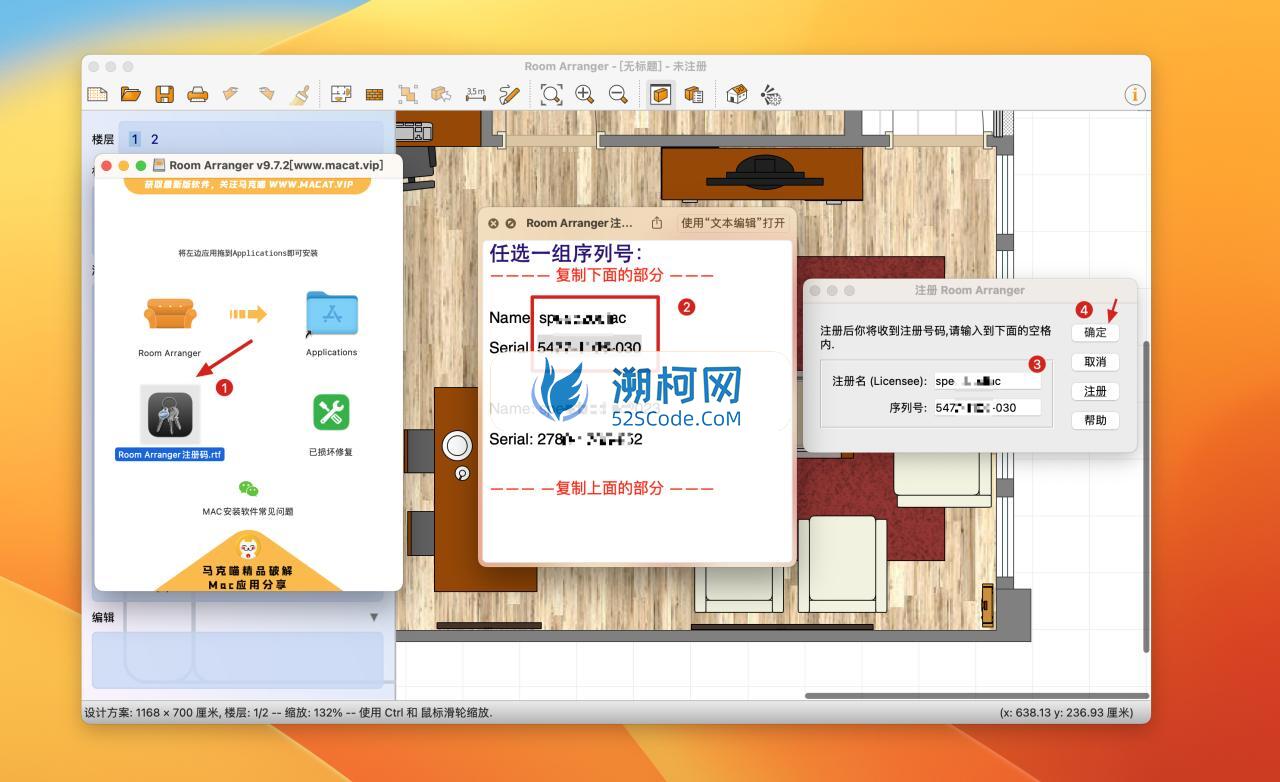Click the 注册名 (Licensee) input field

click(x=987, y=381)
